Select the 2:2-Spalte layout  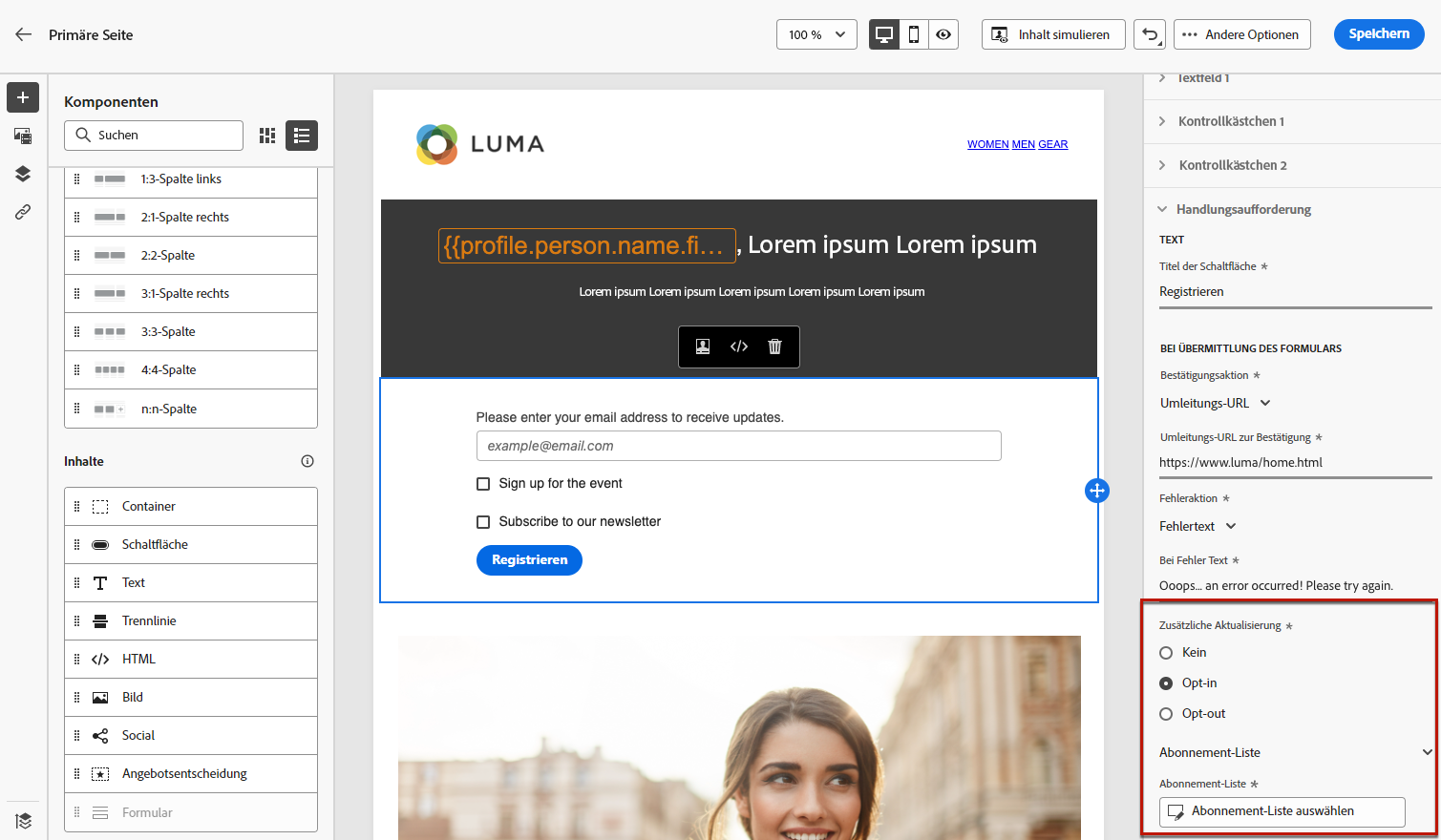[191, 256]
